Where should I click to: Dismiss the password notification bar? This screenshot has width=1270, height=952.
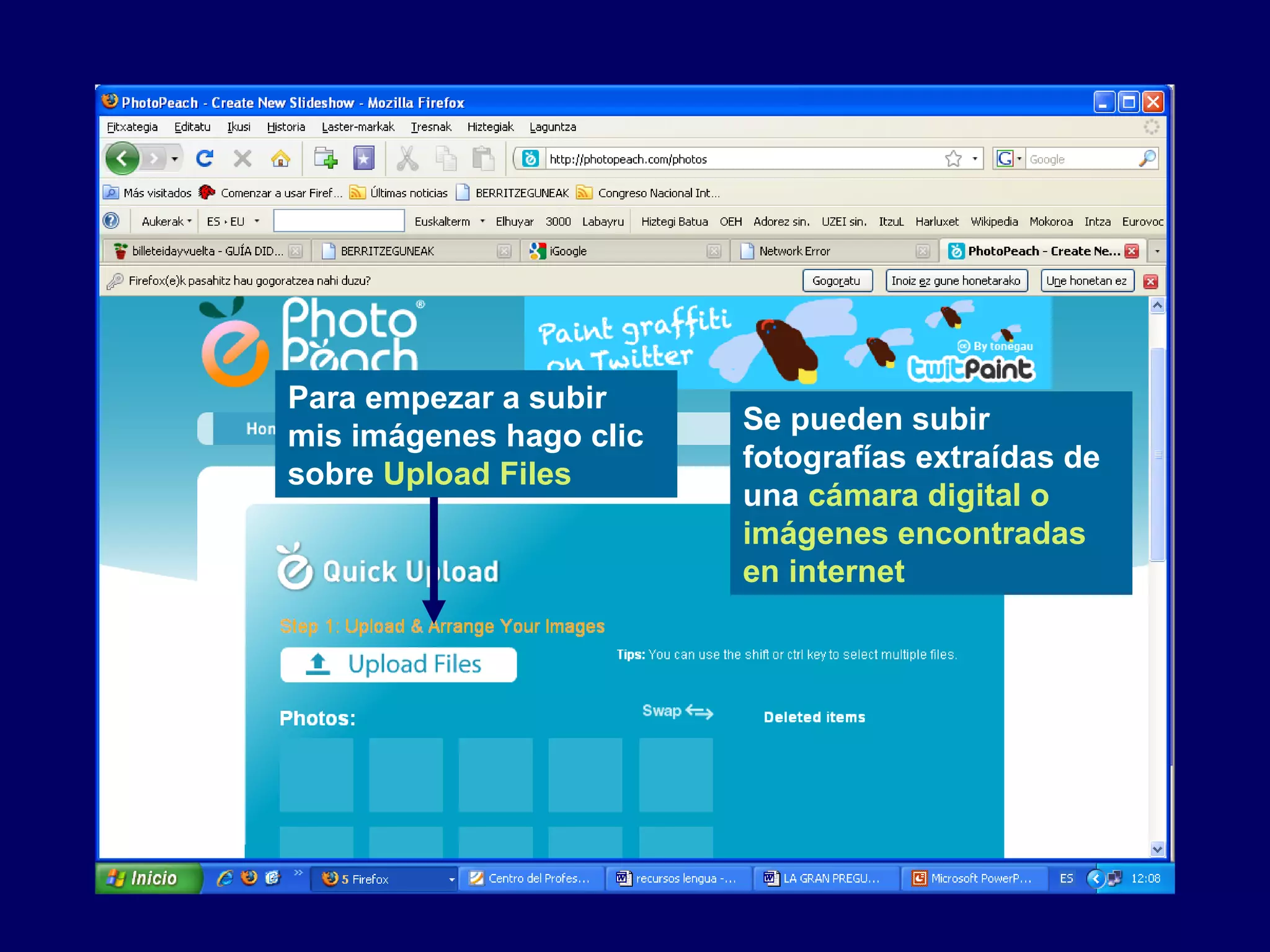pyautogui.click(x=1150, y=281)
